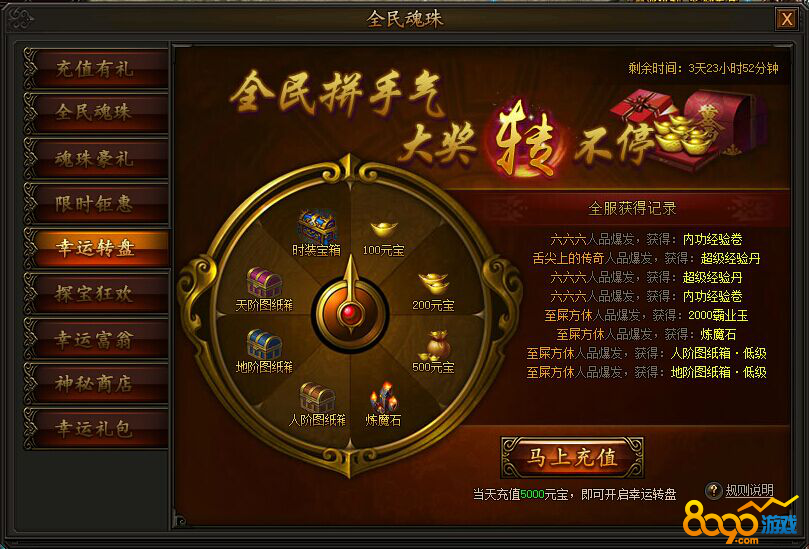Select the 人阶图纸箱 brown chest icon
This screenshot has height=549, width=809.
point(317,398)
